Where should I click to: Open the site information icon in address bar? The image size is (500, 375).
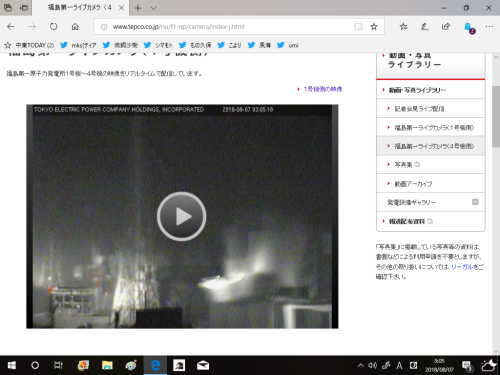104,27
